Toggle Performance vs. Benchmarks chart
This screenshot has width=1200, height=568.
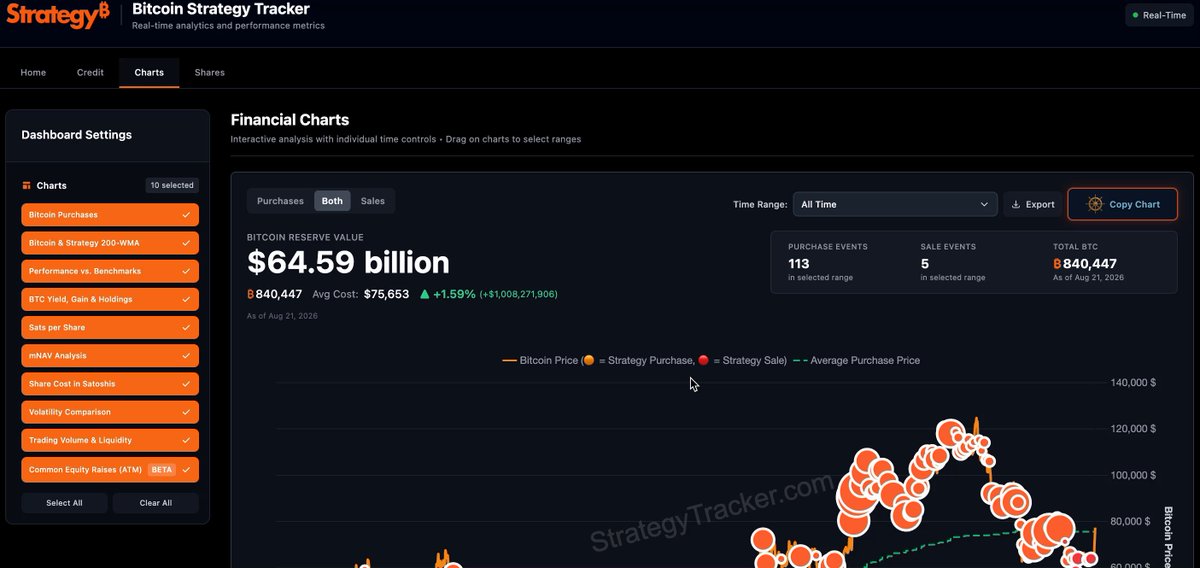pyautogui.click(x=110, y=271)
